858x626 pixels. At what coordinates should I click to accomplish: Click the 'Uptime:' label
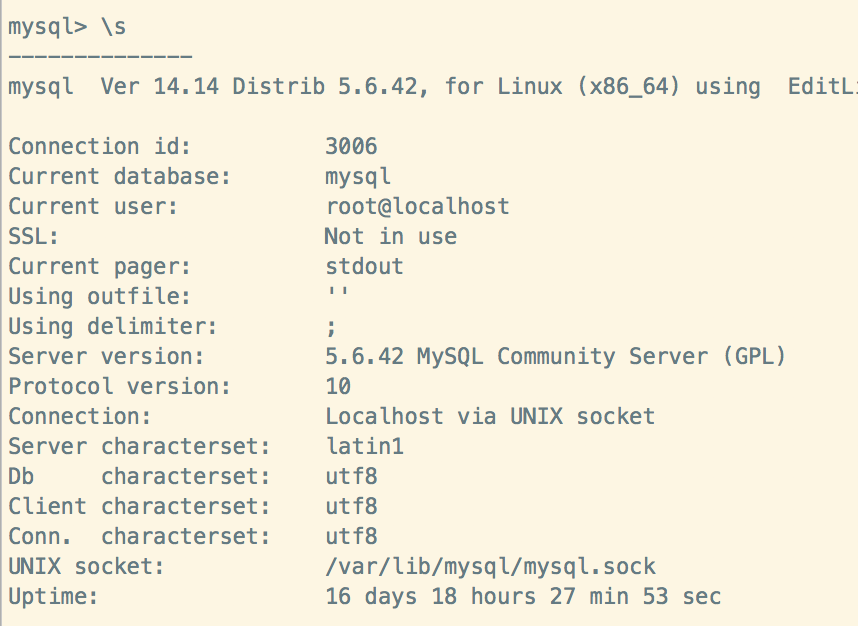pyautogui.click(x=54, y=597)
